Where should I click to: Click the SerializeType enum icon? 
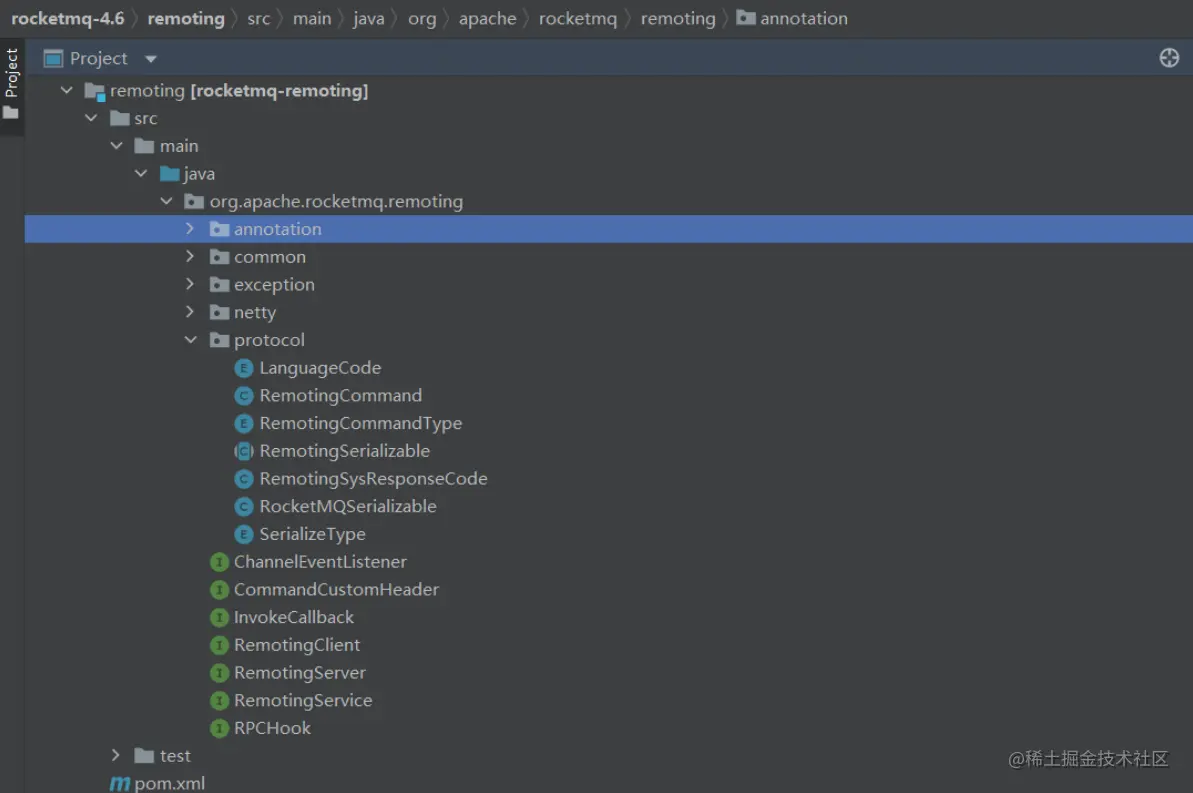(x=243, y=534)
